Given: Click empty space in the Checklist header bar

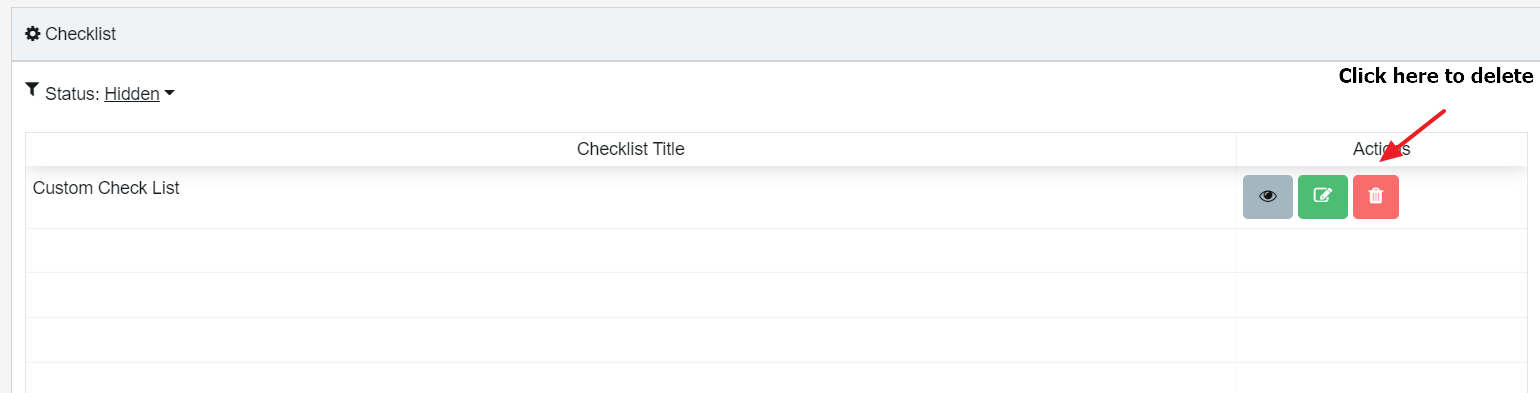Looking at the screenshot, I should [x=800, y=34].
